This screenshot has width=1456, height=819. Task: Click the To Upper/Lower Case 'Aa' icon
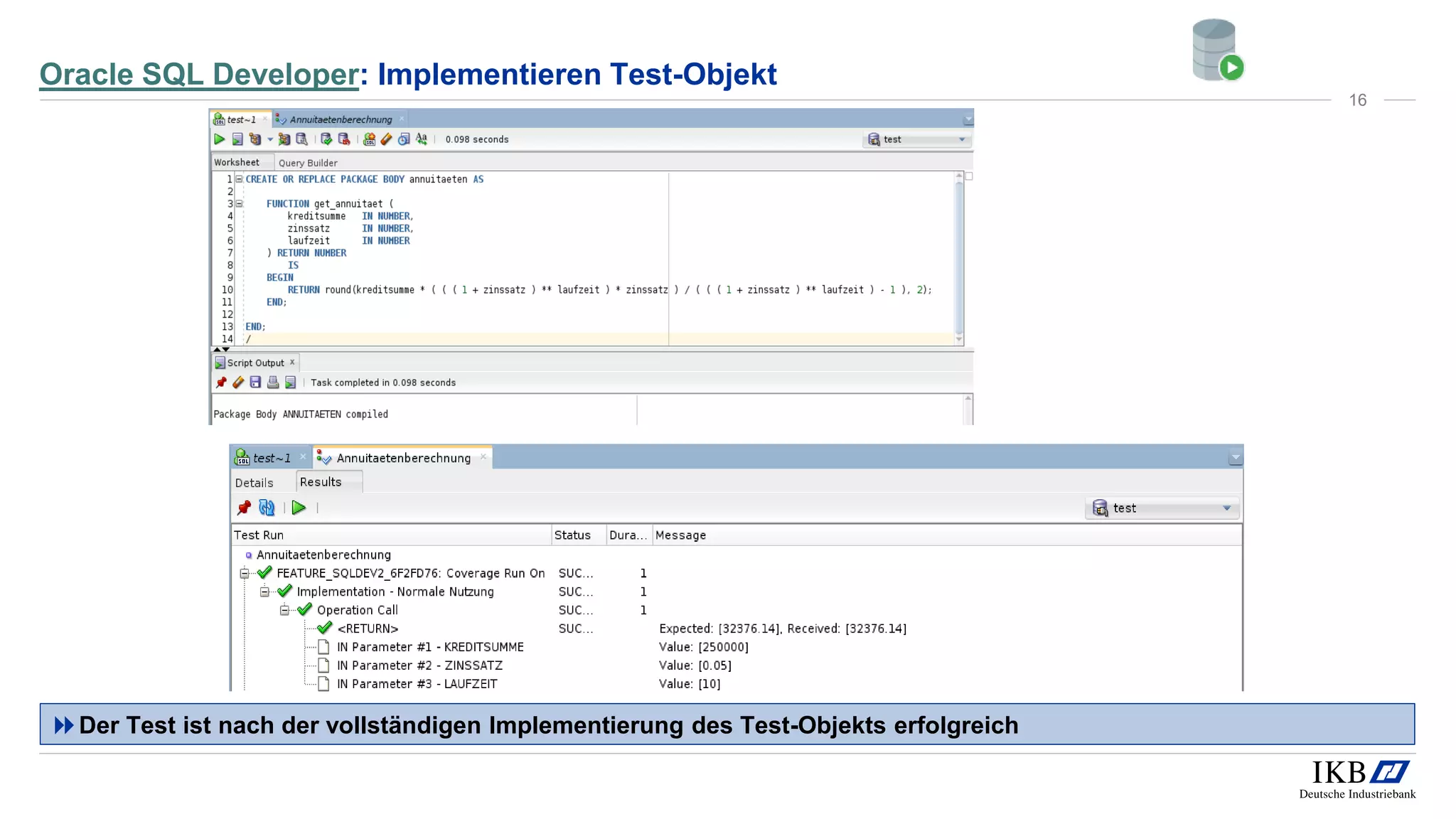click(x=422, y=139)
